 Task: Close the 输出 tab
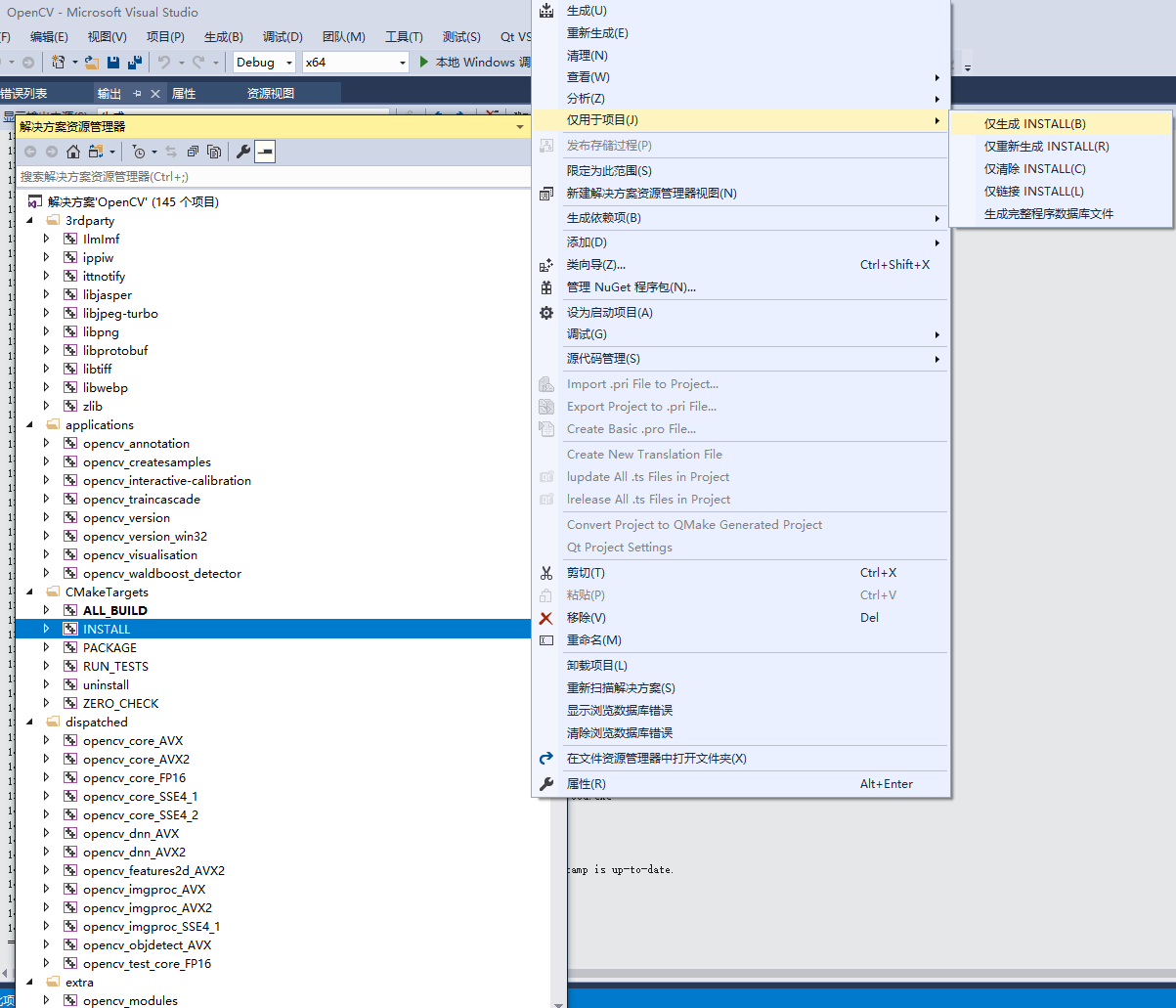(154, 94)
